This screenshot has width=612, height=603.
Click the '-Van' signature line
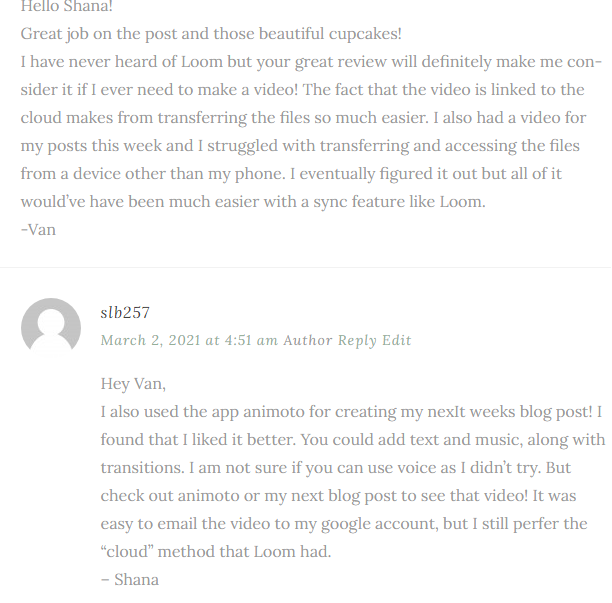[38, 229]
